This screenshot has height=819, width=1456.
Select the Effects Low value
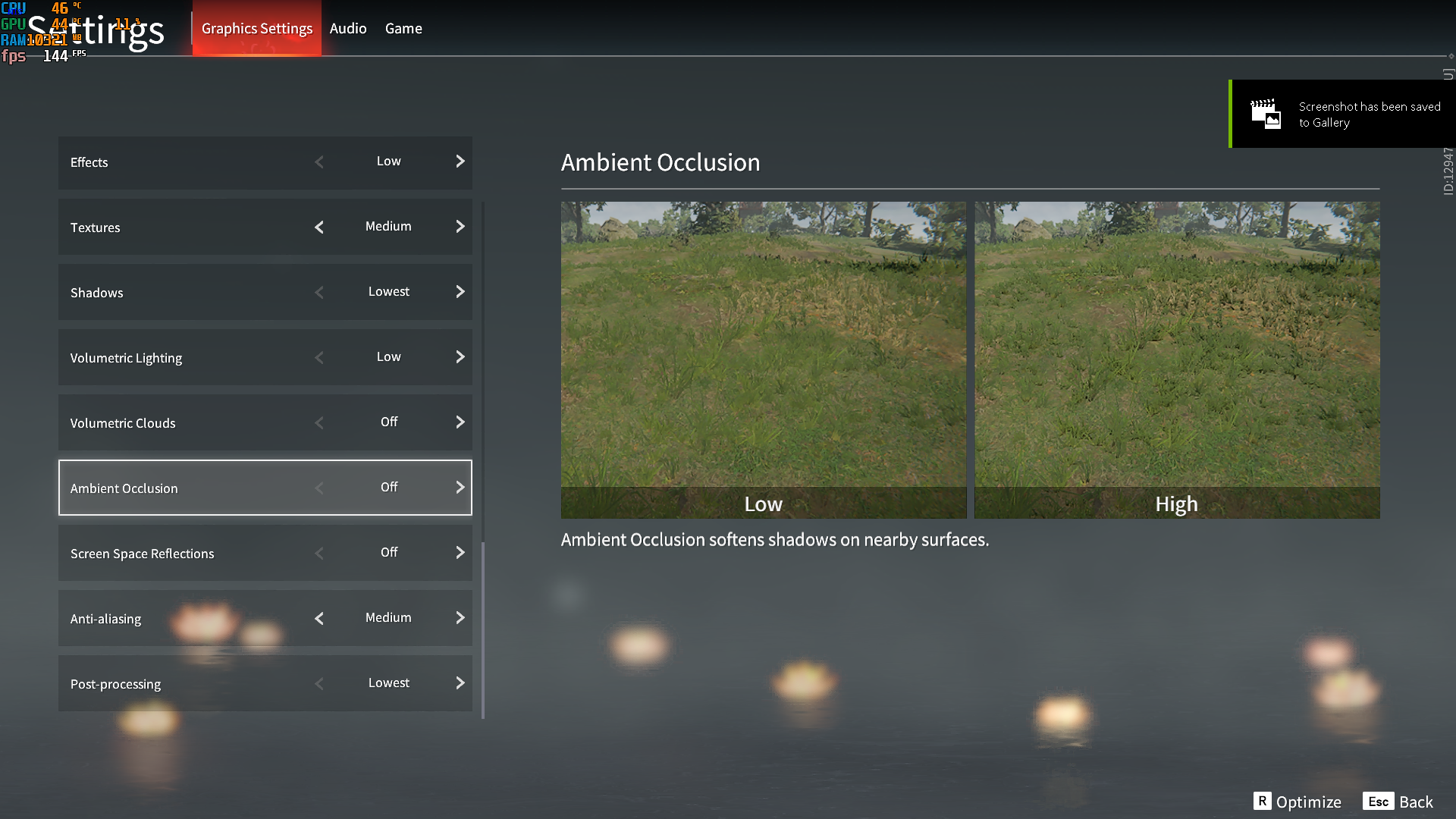388,162
